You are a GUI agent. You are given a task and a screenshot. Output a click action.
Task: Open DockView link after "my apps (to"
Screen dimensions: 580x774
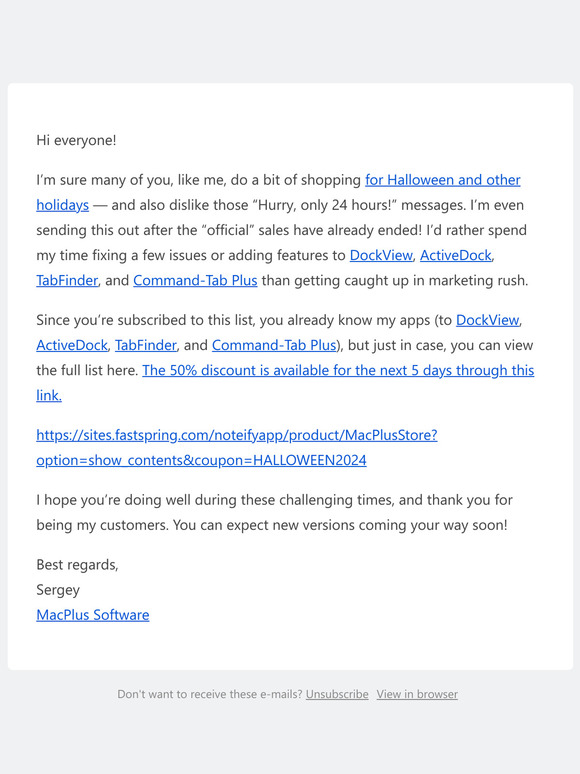pyautogui.click(x=487, y=320)
